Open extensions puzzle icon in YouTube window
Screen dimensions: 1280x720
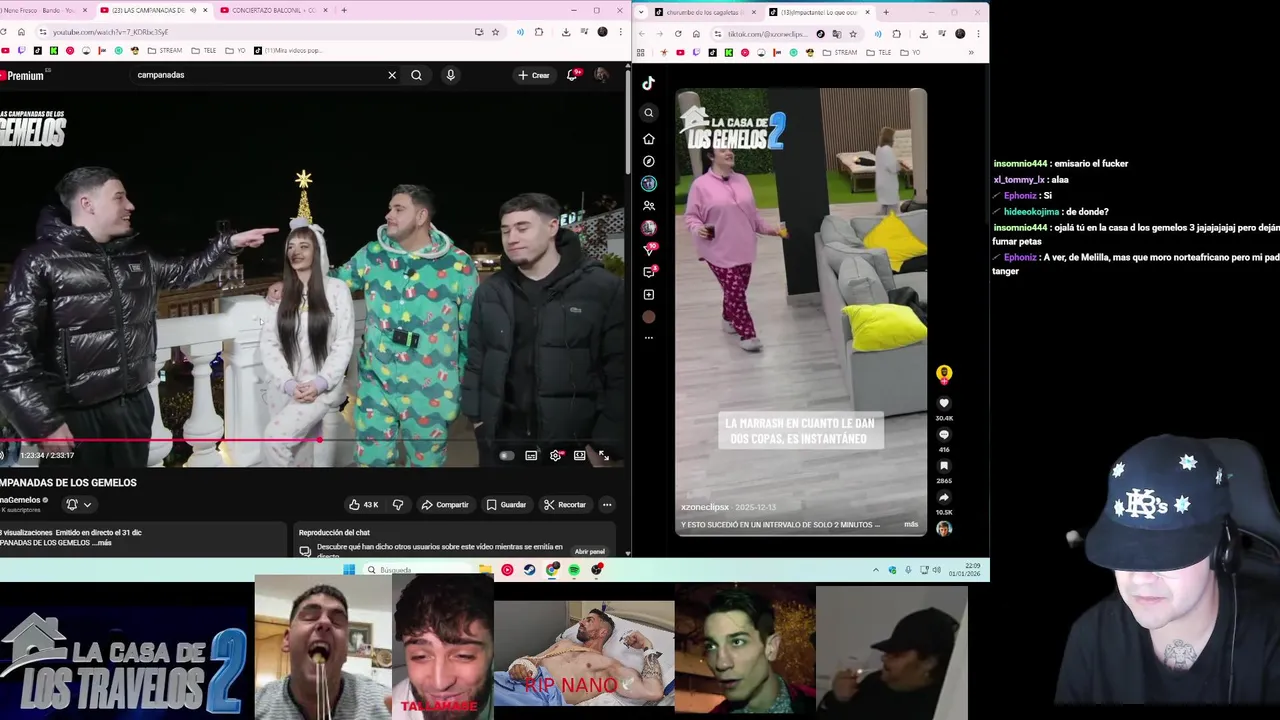539,32
